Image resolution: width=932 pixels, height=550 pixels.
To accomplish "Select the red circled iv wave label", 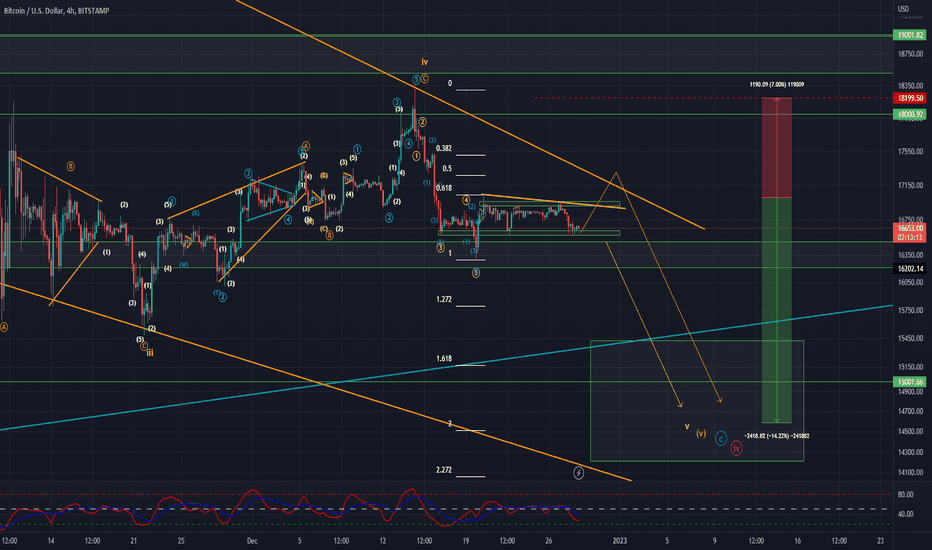I will [736, 448].
